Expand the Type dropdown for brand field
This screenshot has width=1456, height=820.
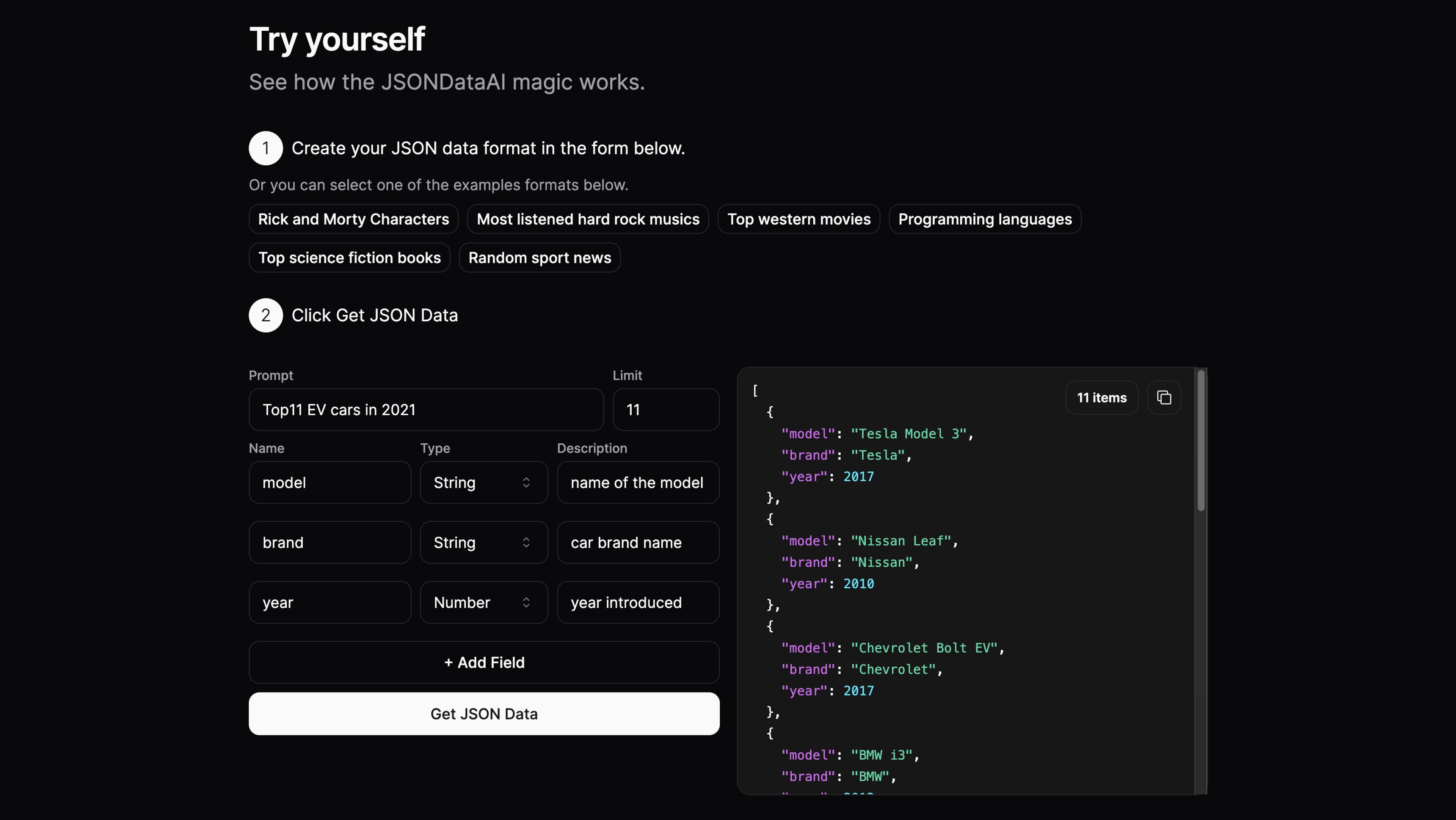point(483,542)
